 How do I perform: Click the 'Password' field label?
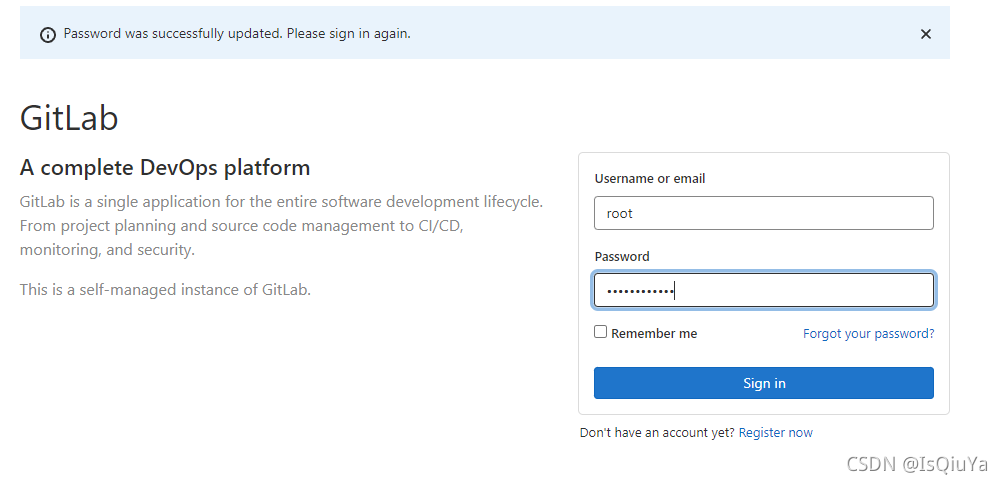pyautogui.click(x=622, y=257)
